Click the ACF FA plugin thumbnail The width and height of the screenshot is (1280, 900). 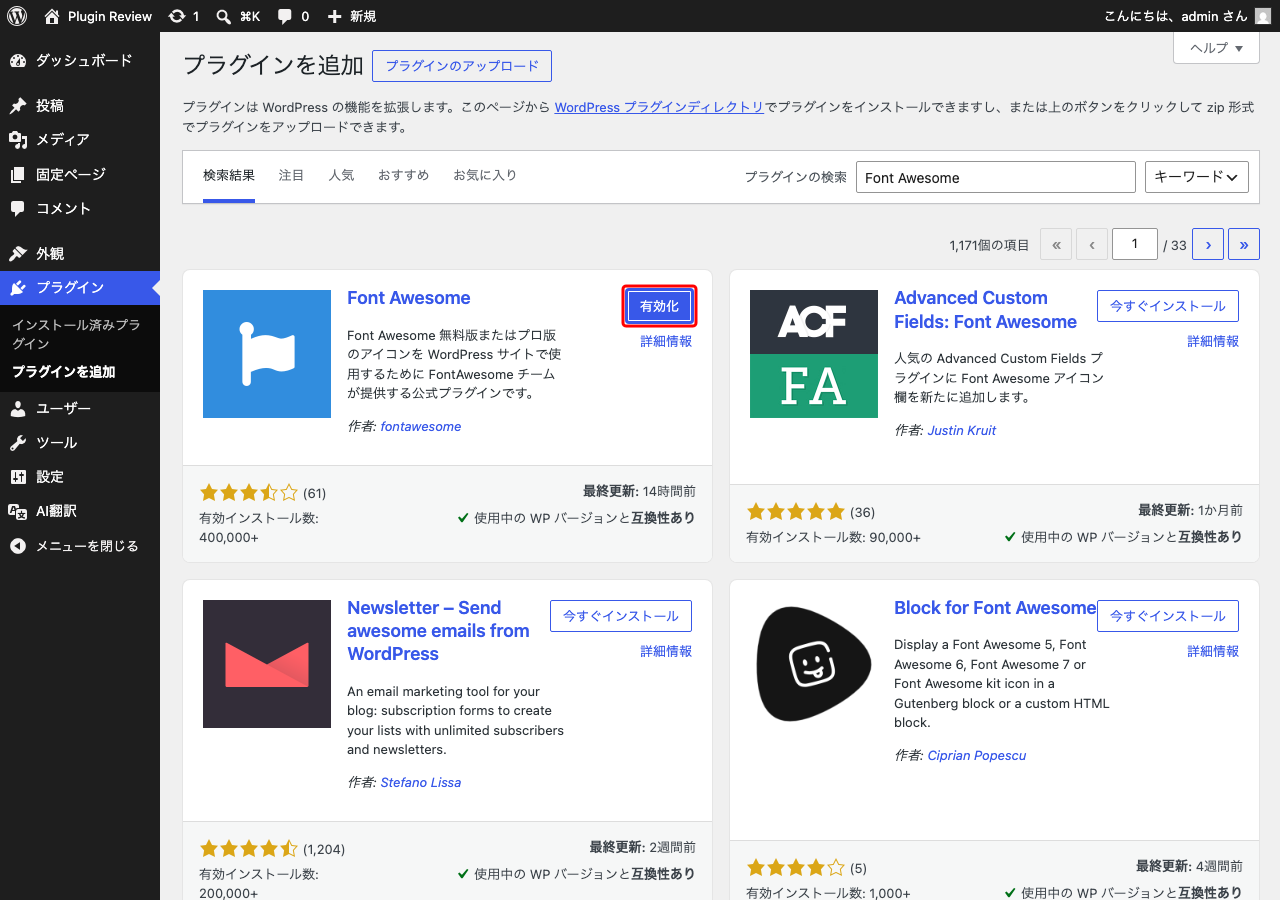point(814,354)
